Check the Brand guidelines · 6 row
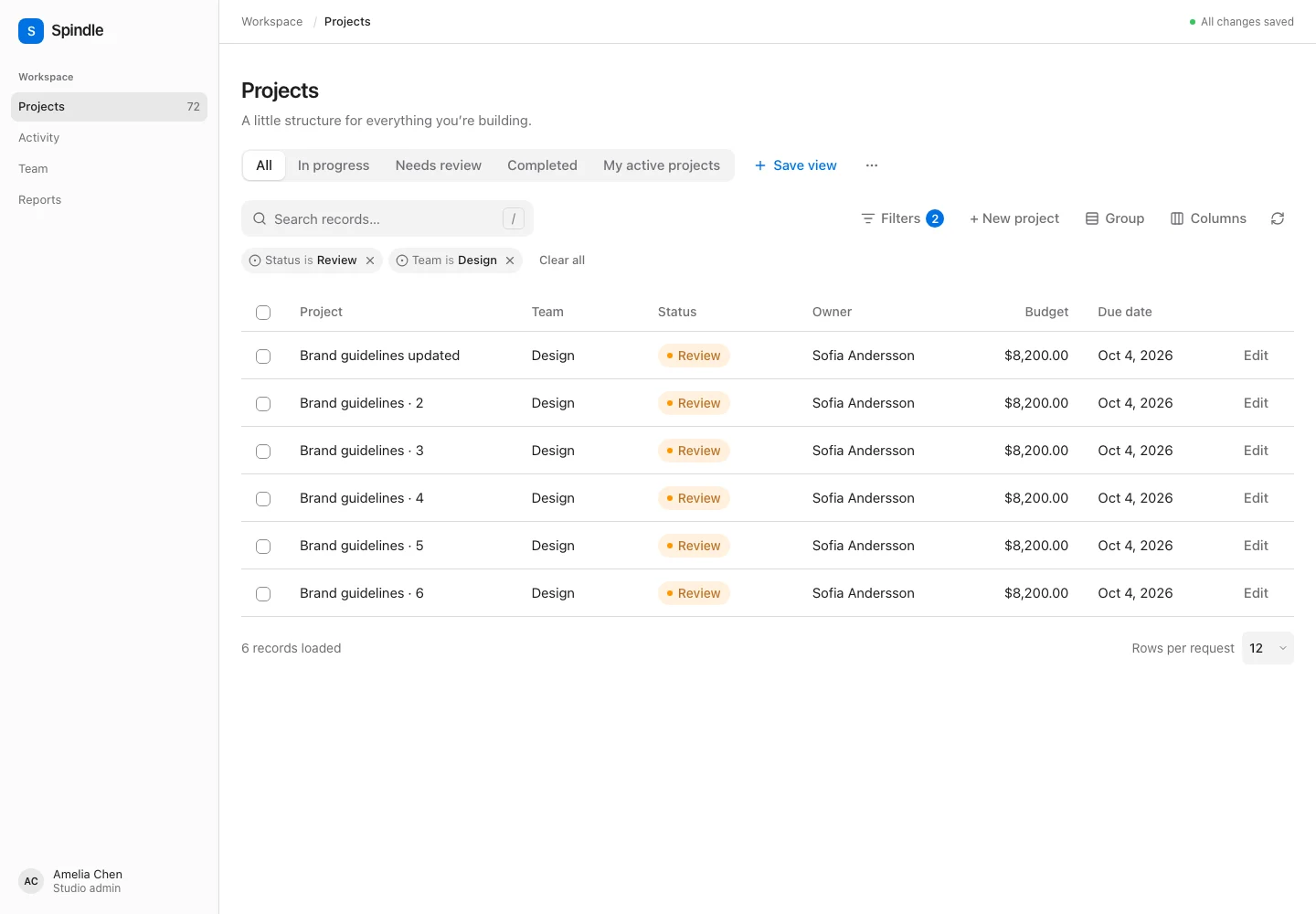The height and width of the screenshot is (914, 1316). [x=263, y=594]
